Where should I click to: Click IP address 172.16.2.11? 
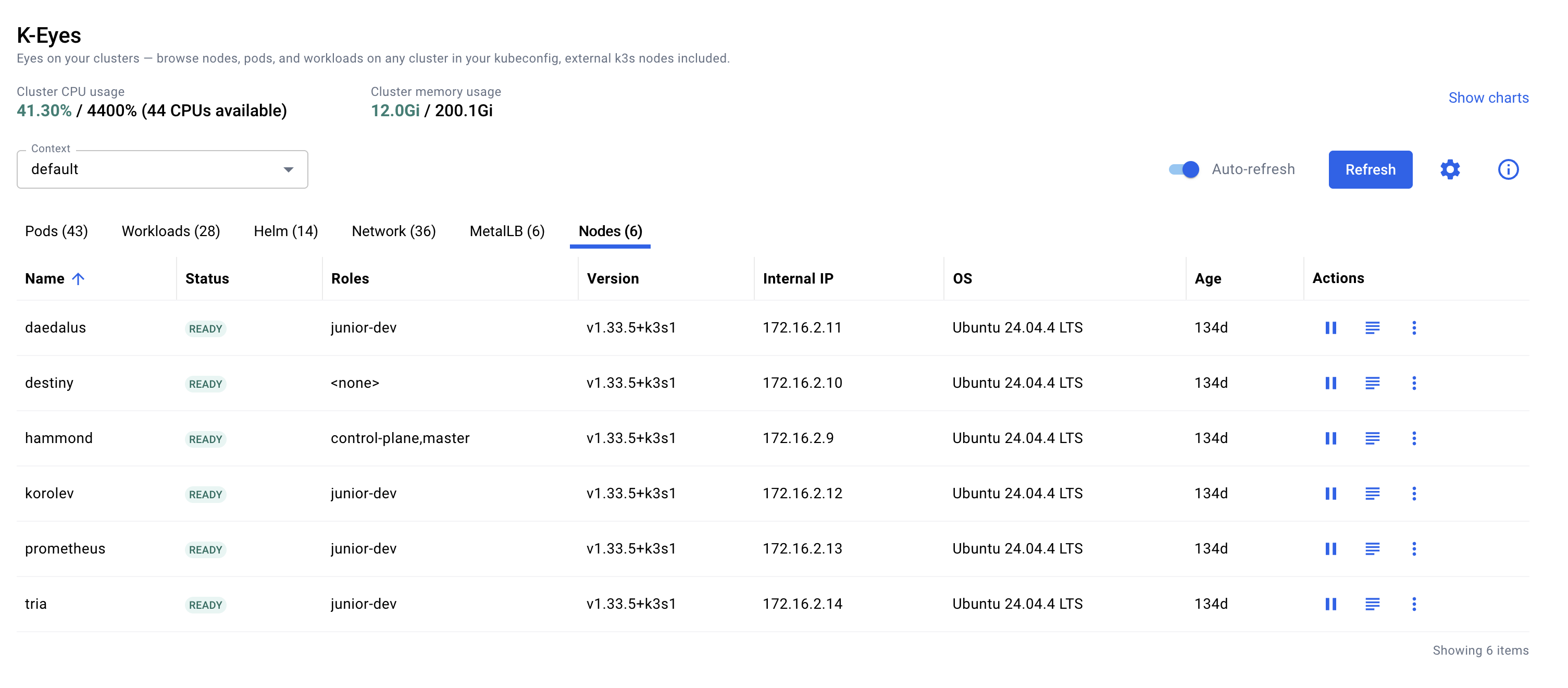coord(802,327)
